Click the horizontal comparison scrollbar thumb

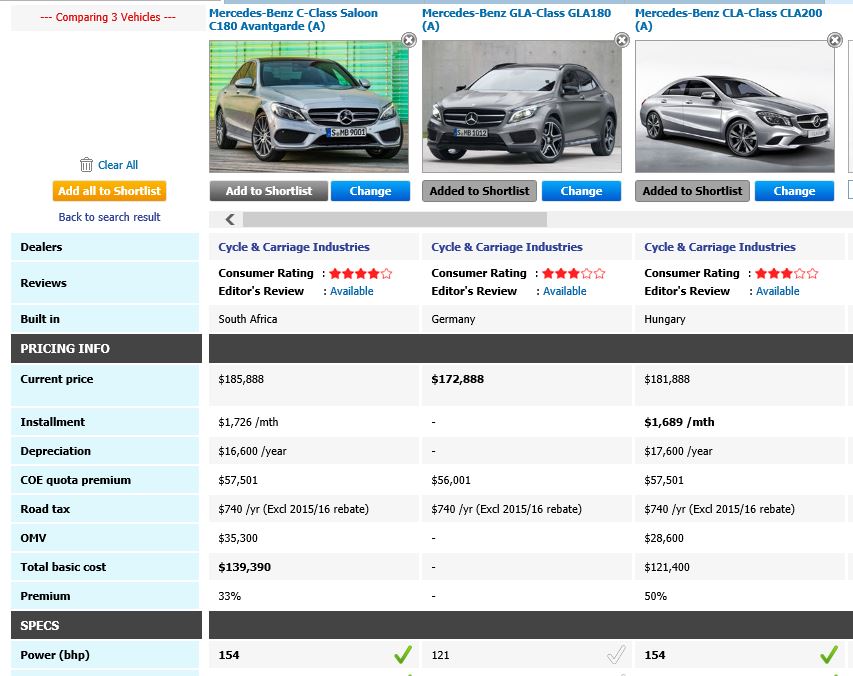click(x=395, y=219)
